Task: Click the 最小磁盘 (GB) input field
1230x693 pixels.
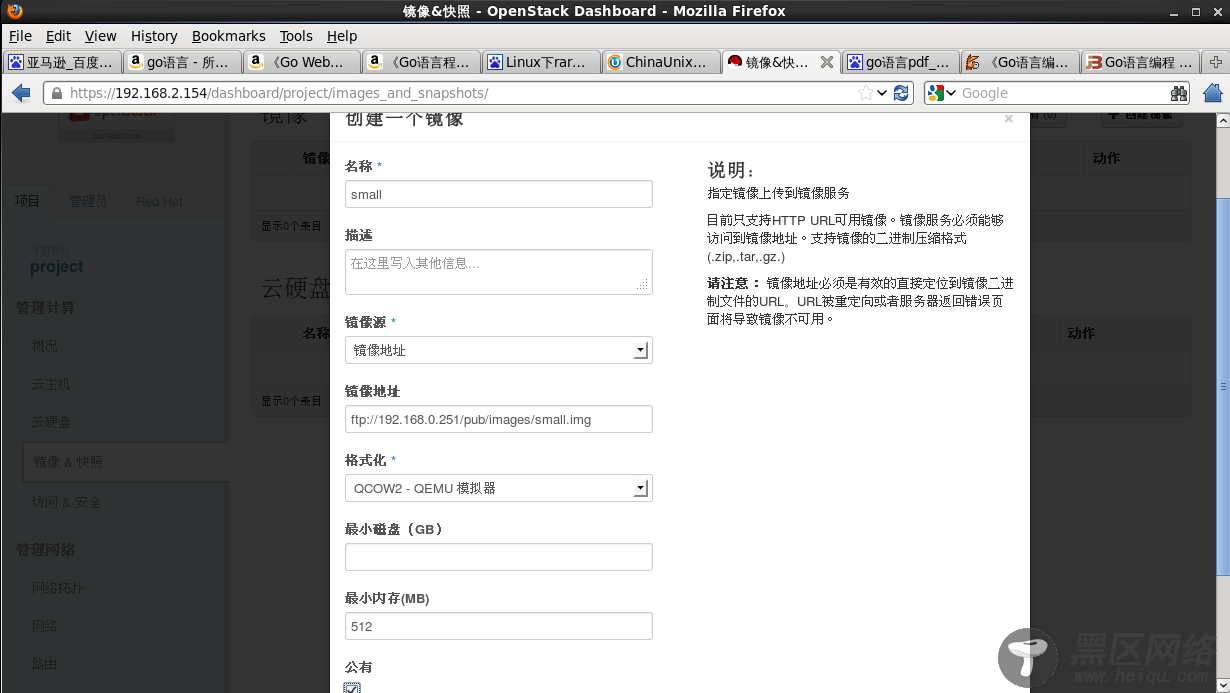Action: coord(499,557)
